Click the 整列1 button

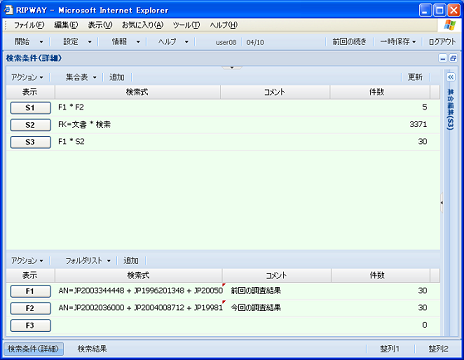390,349
